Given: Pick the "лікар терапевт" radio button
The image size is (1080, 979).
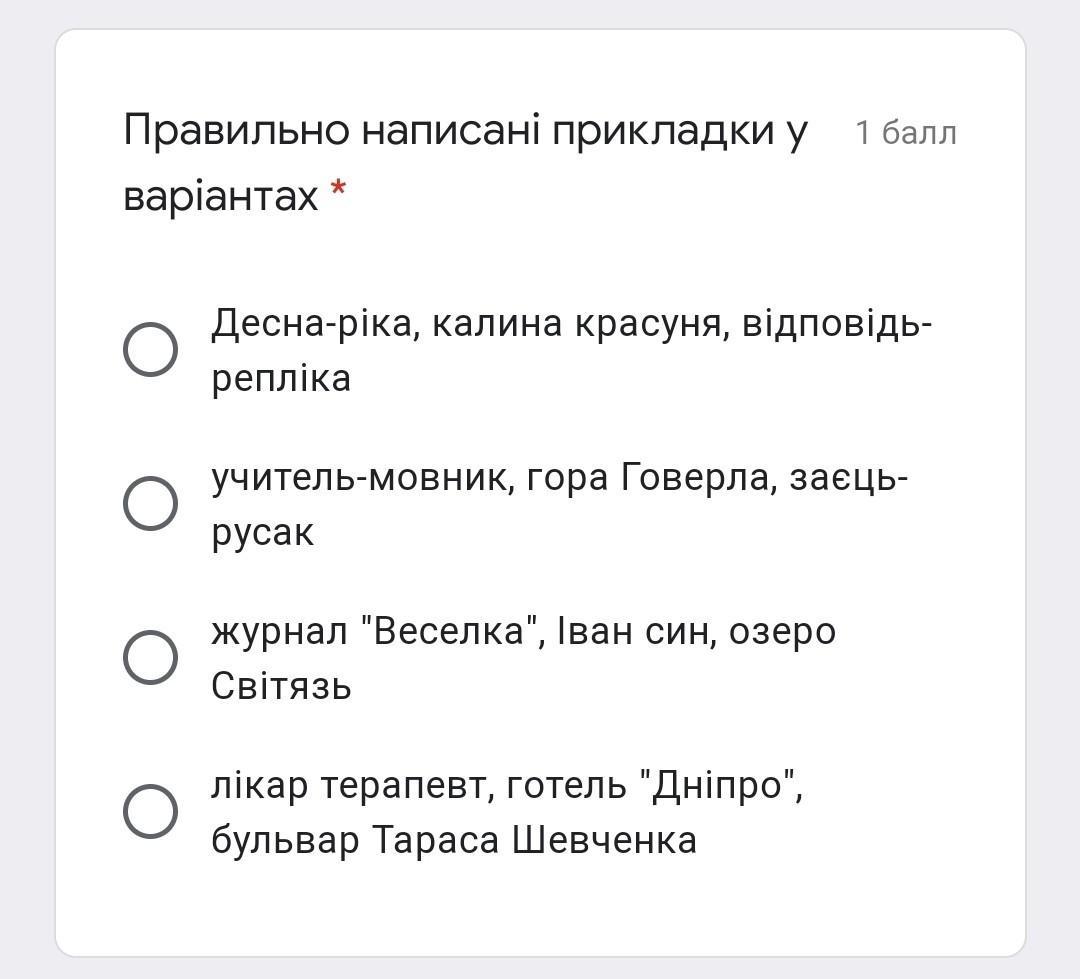Looking at the screenshot, I should click(x=150, y=811).
